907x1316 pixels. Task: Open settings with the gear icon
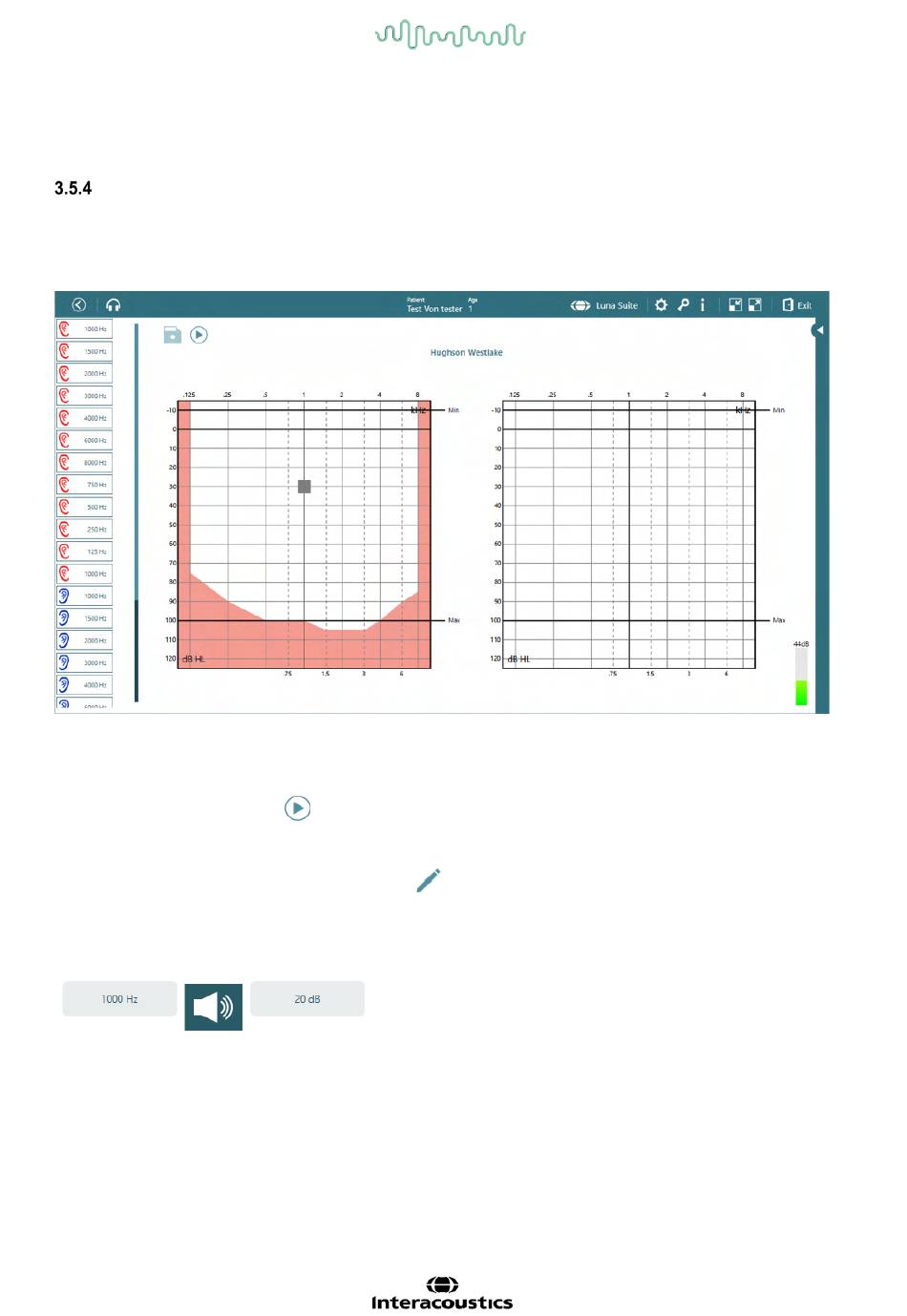[661, 305]
